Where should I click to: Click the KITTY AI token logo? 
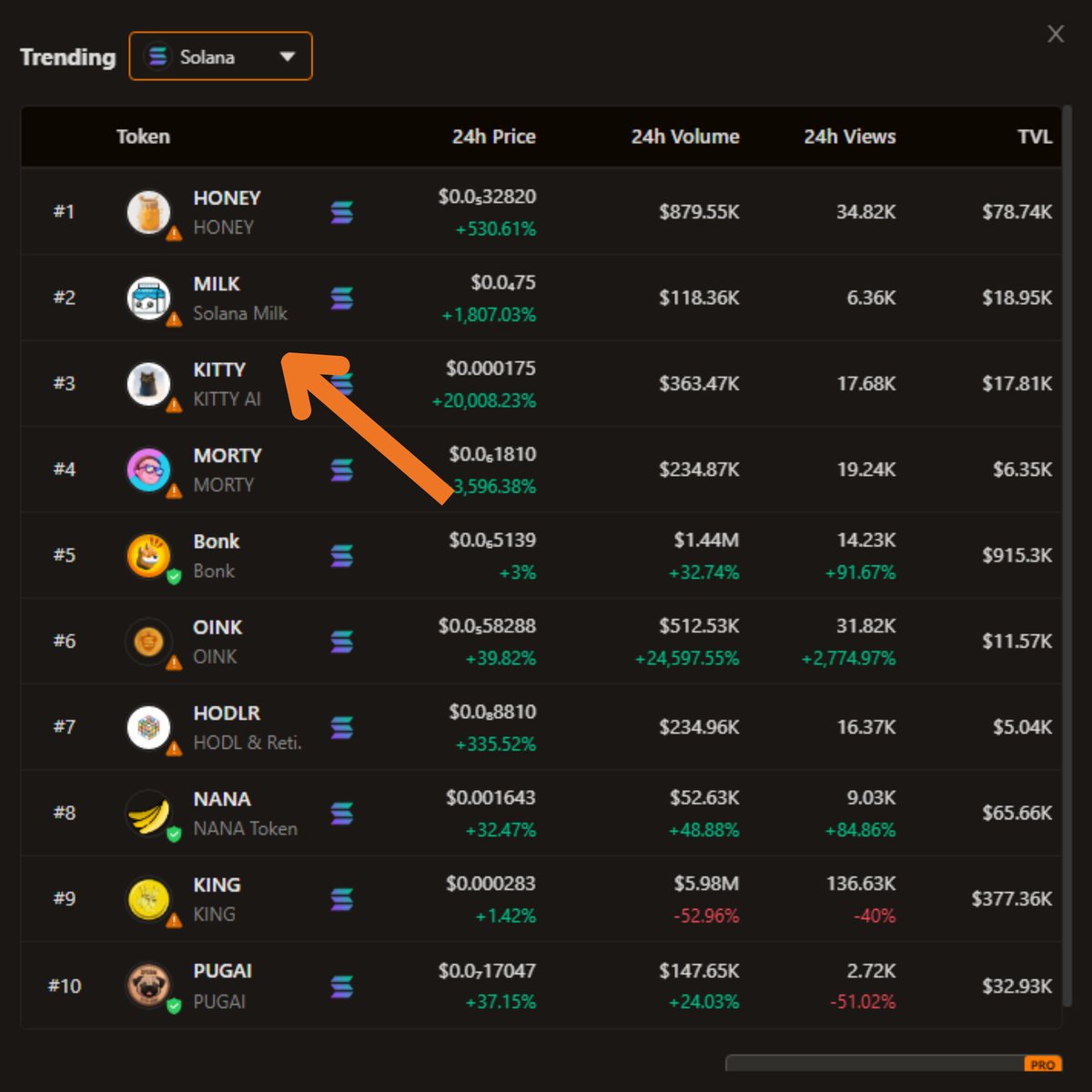148,383
